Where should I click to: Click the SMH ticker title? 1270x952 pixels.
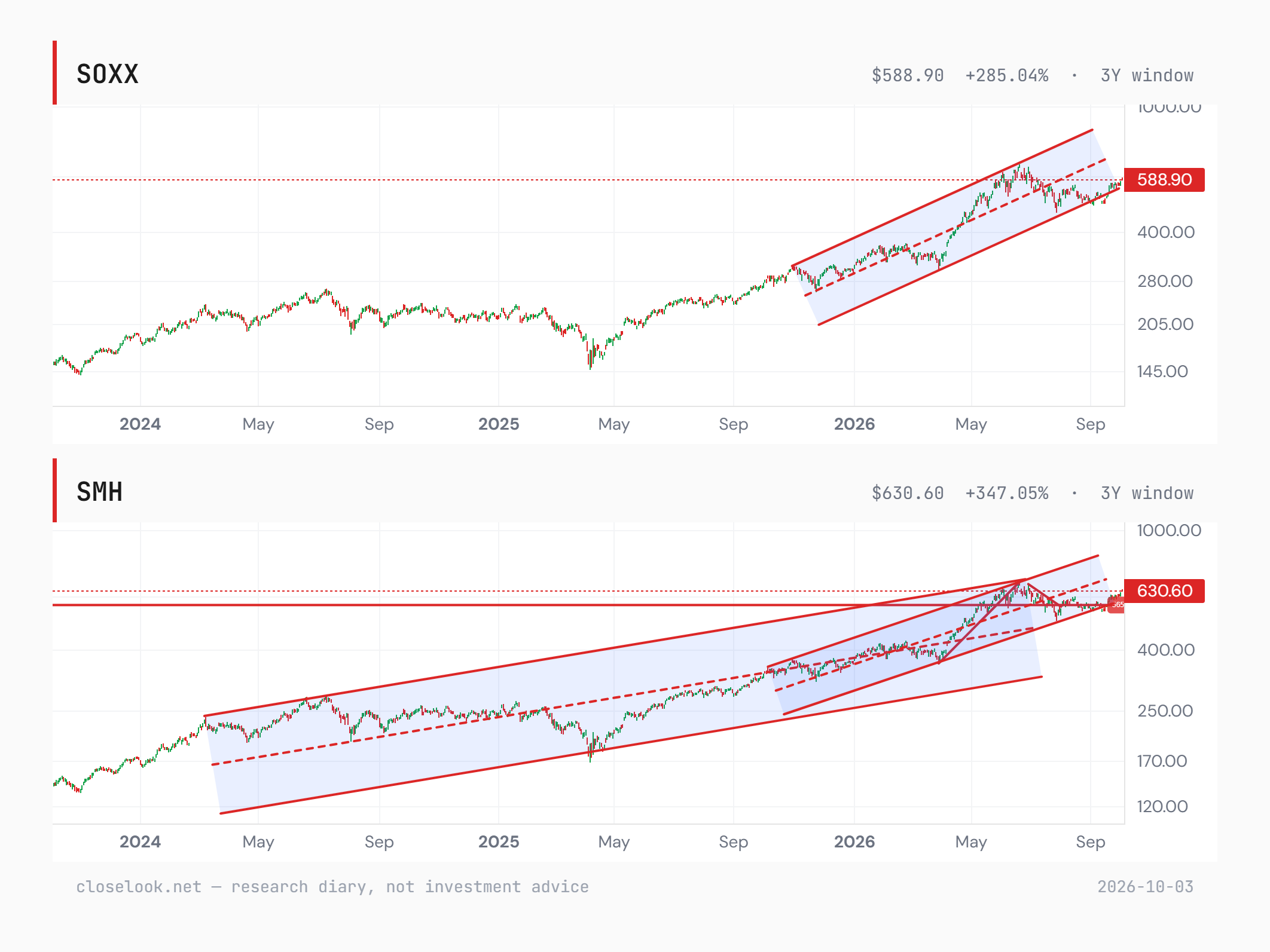(99, 492)
